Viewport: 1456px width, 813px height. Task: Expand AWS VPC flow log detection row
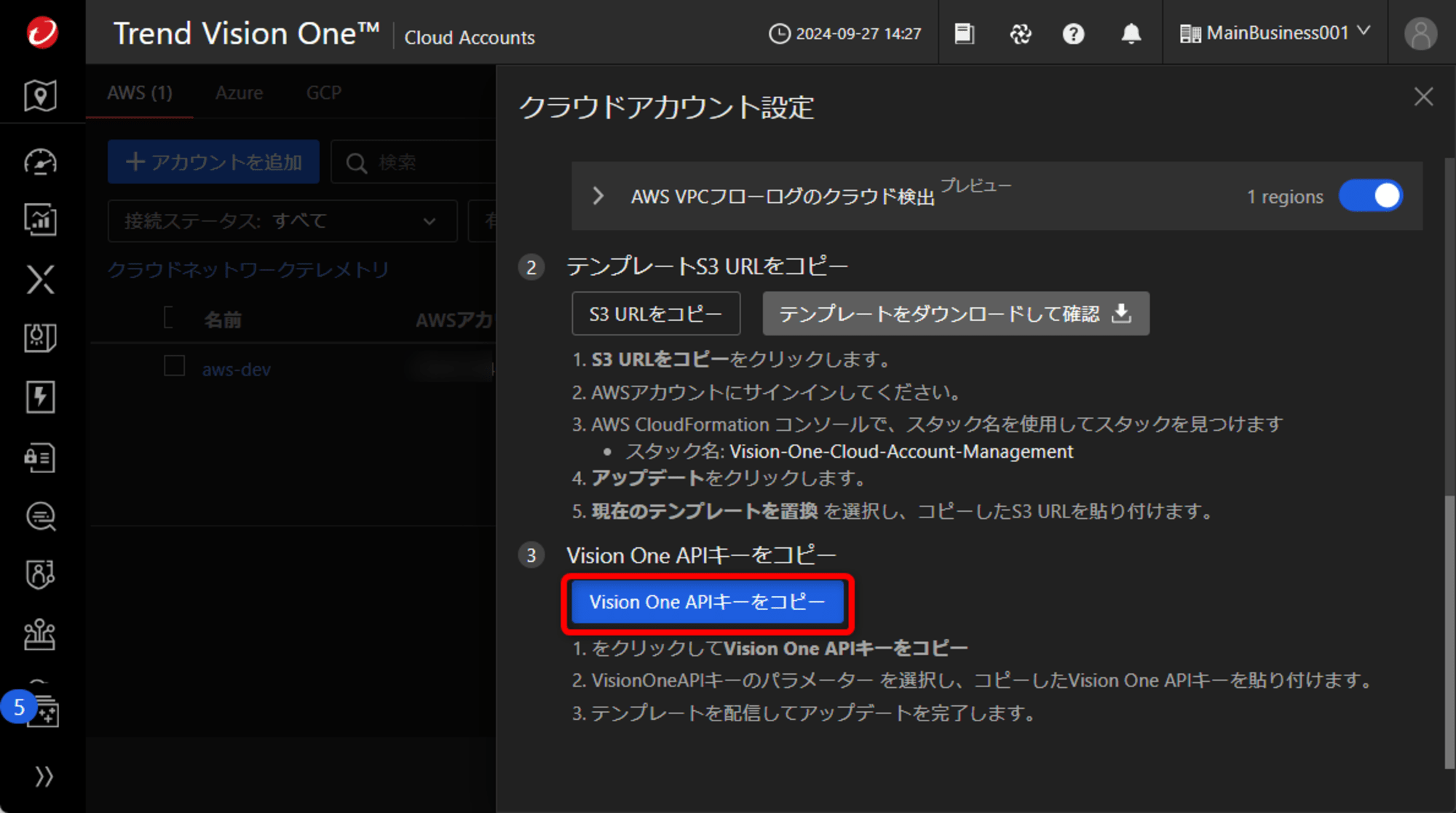click(598, 196)
